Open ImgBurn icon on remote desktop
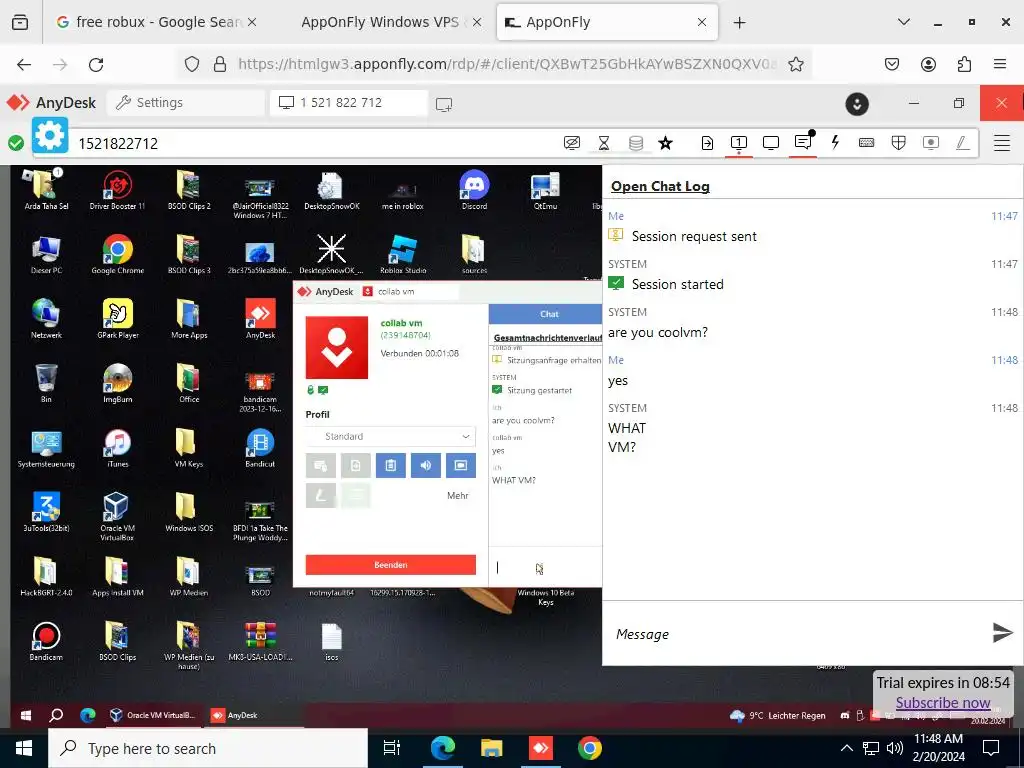The width and height of the screenshot is (1024, 768). [x=118, y=383]
